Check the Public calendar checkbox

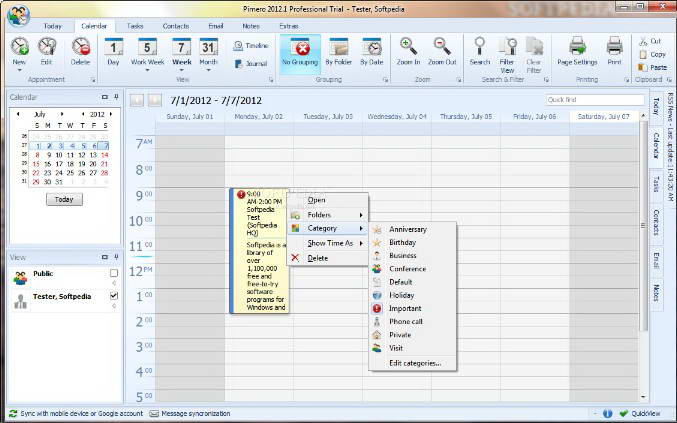tap(114, 273)
